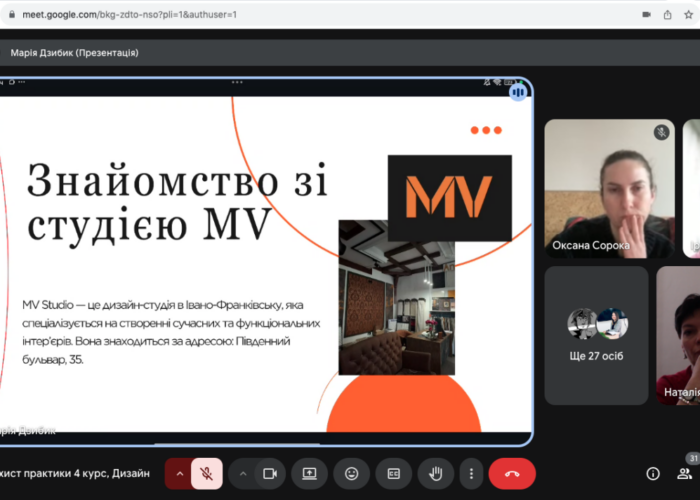This screenshot has height=500, width=700.
Task: Open meeting details info icon
Action: [x=653, y=473]
